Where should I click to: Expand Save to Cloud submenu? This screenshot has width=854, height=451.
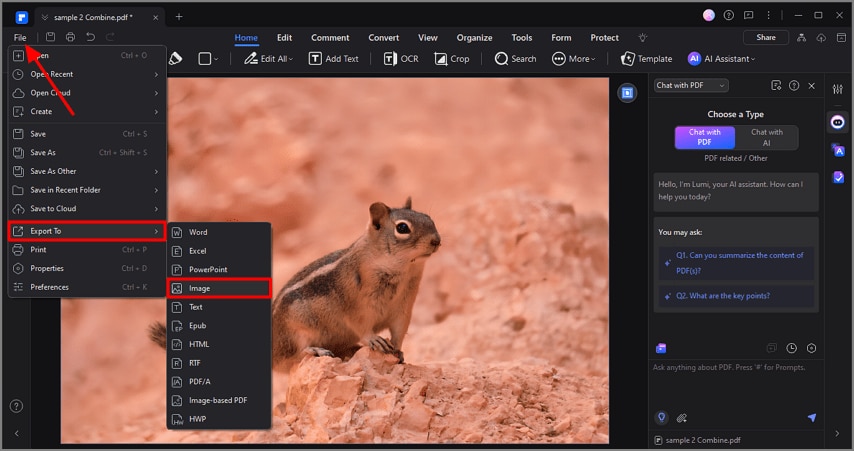pyautogui.click(x=87, y=208)
